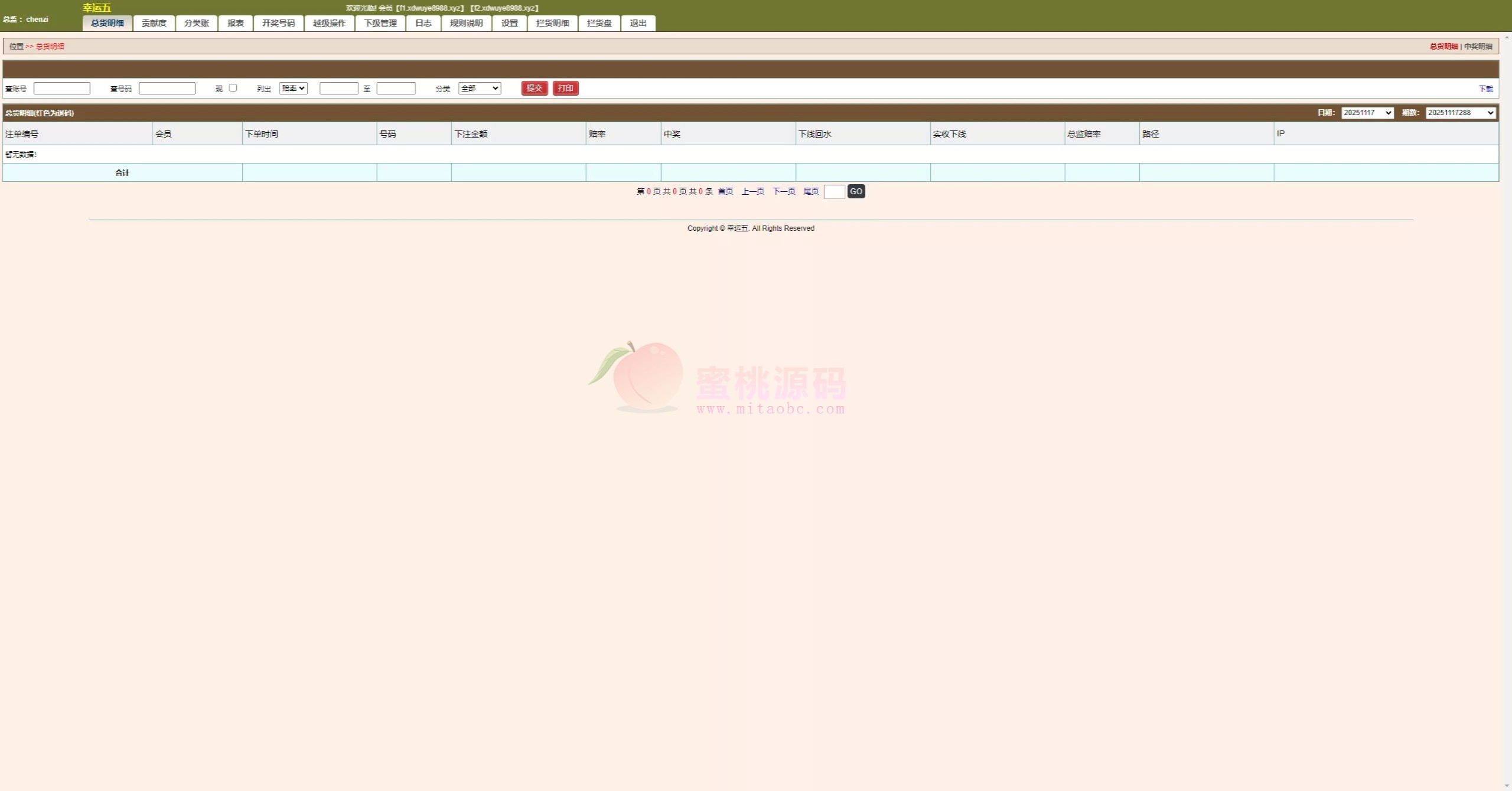This screenshot has width=1512, height=791.
Task: Open the 分类 全部 dropdown
Action: (479, 88)
